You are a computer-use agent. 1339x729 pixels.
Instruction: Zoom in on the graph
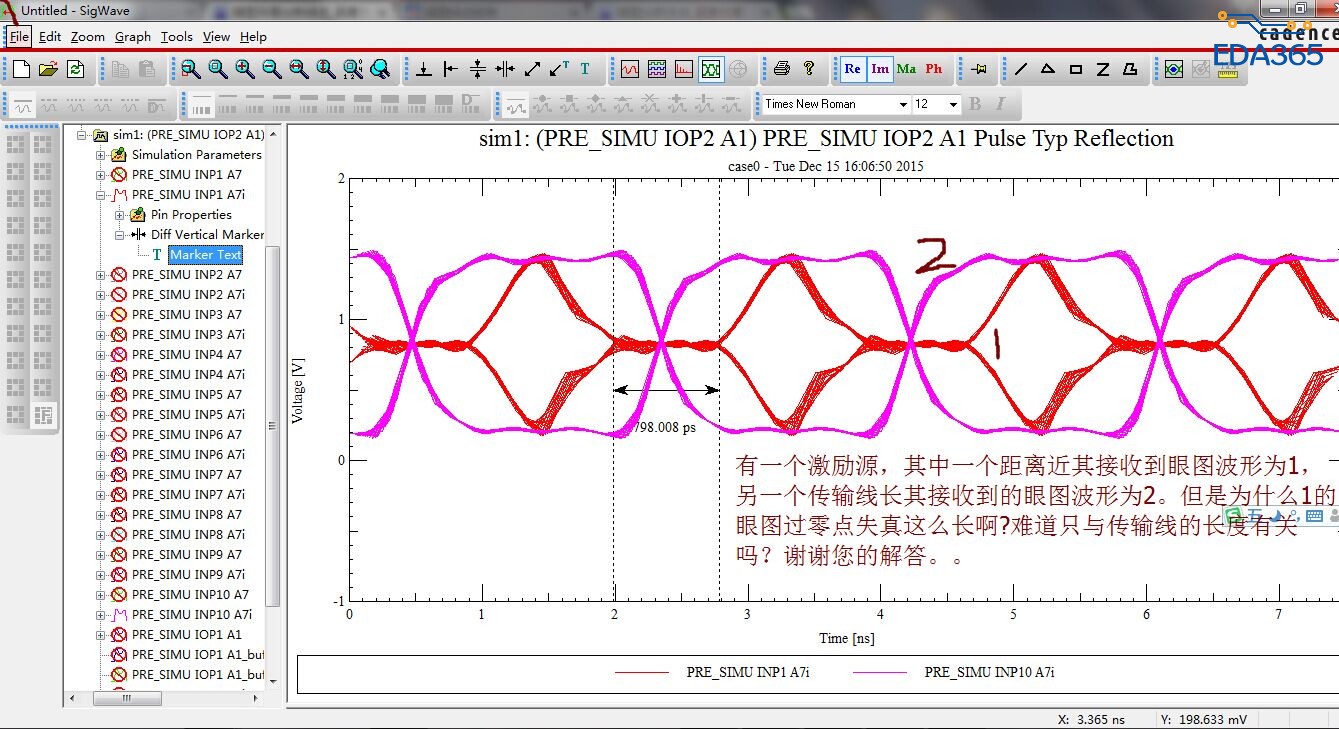pos(245,69)
